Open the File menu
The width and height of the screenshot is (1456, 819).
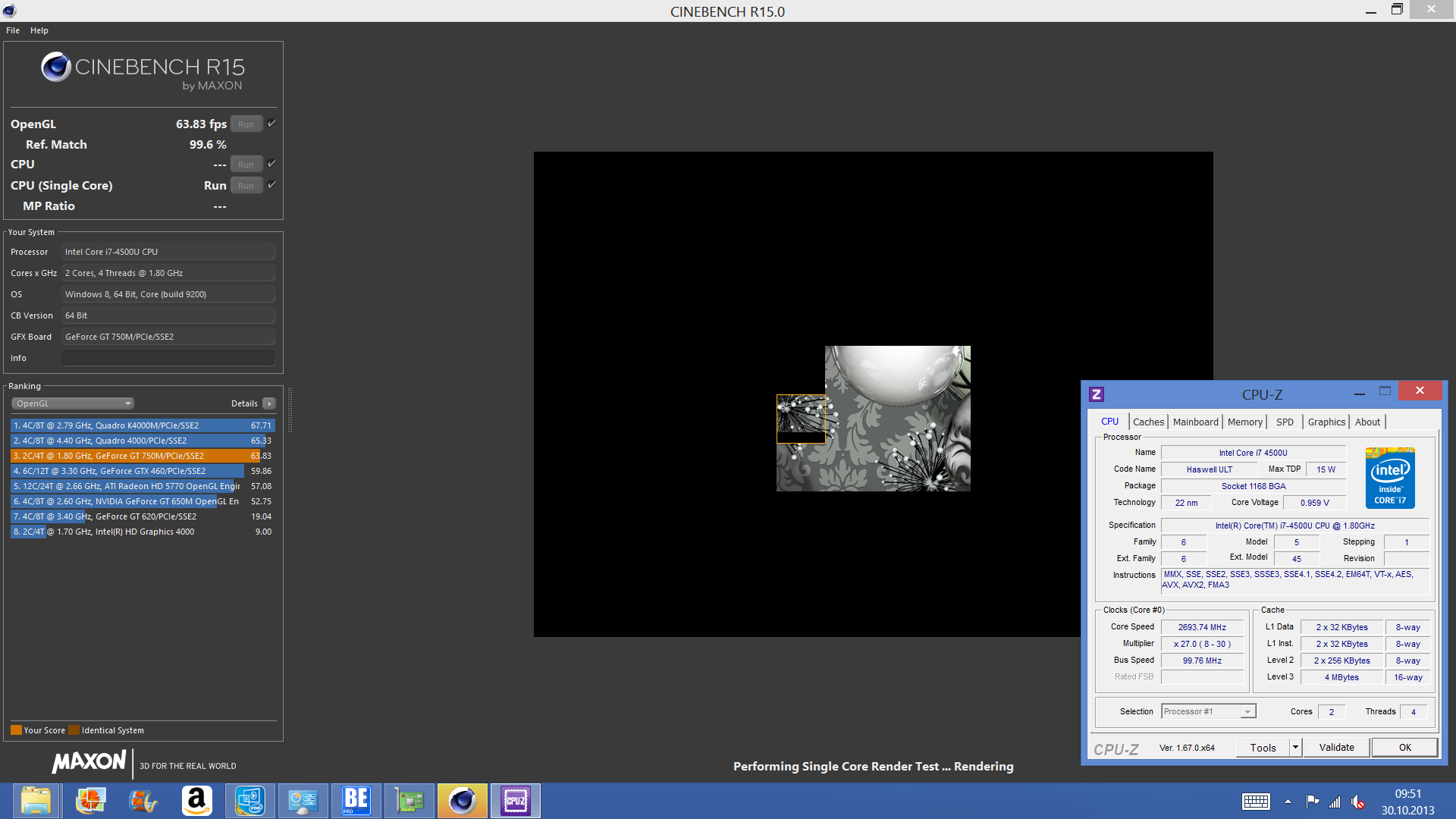[13, 30]
